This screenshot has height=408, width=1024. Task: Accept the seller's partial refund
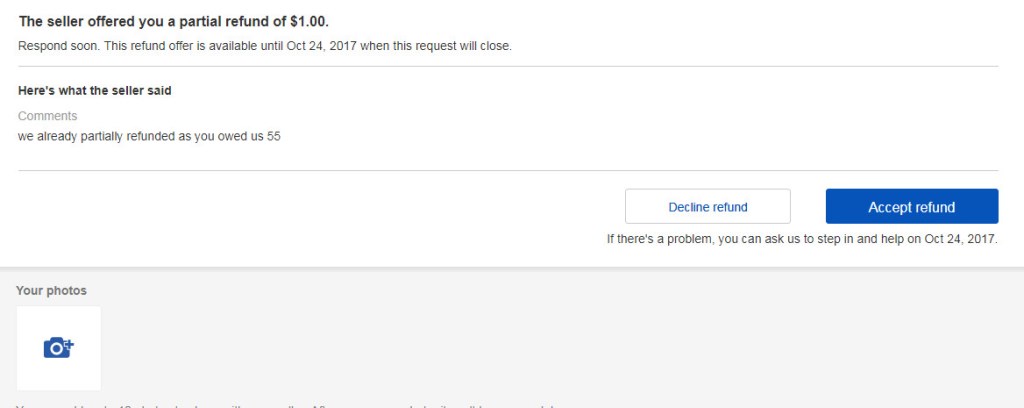click(912, 207)
